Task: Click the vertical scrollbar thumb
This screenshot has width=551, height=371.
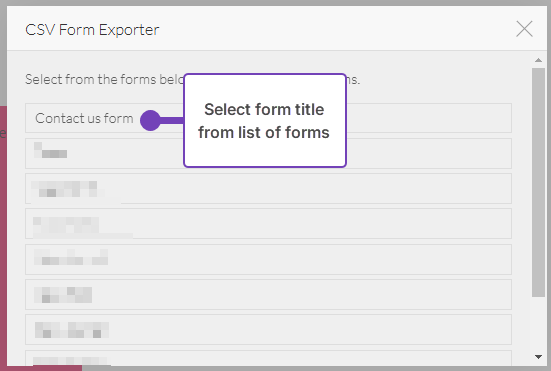Action: coord(538,183)
